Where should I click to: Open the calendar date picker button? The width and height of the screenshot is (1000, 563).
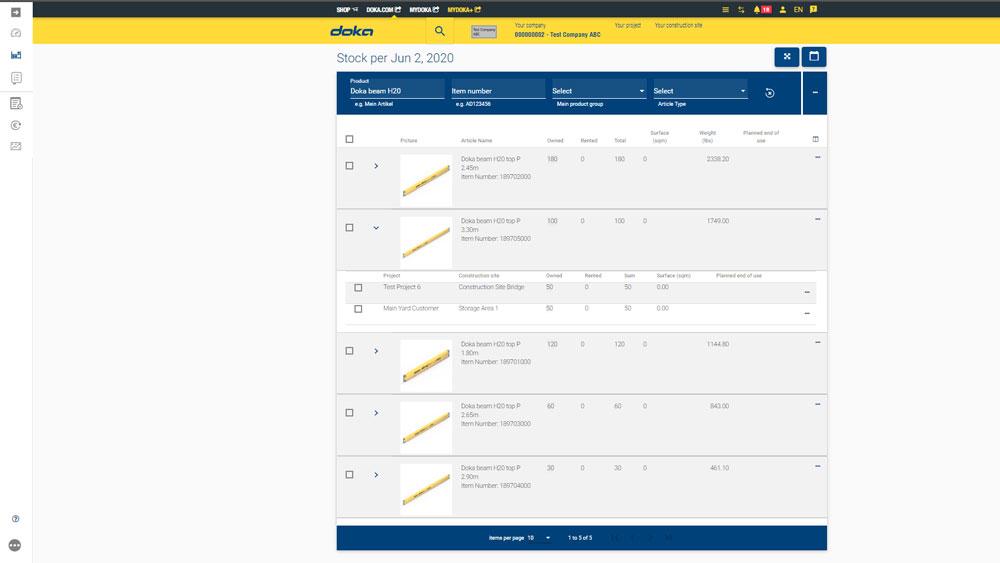pos(814,57)
